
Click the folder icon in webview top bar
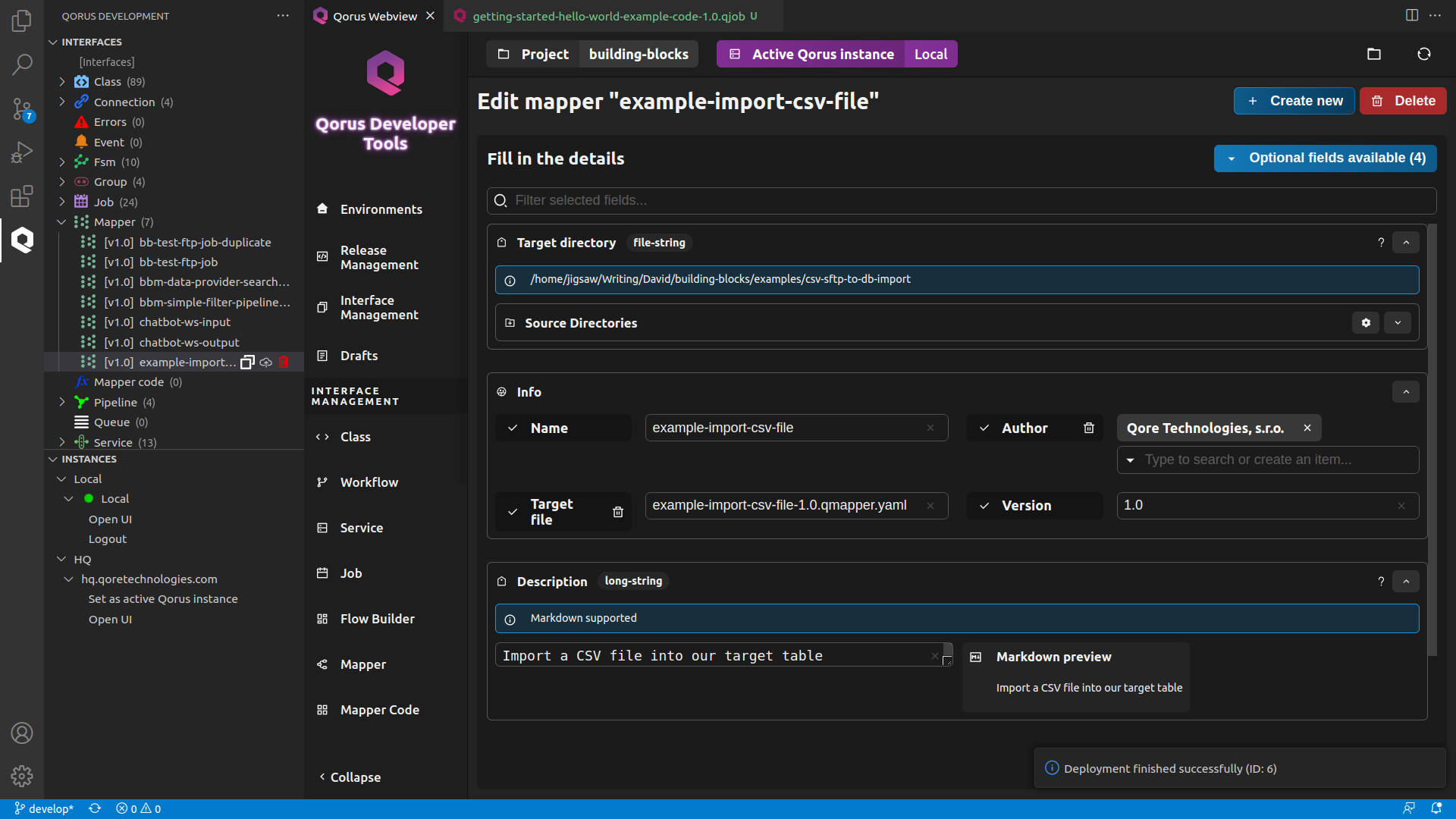(x=1373, y=54)
